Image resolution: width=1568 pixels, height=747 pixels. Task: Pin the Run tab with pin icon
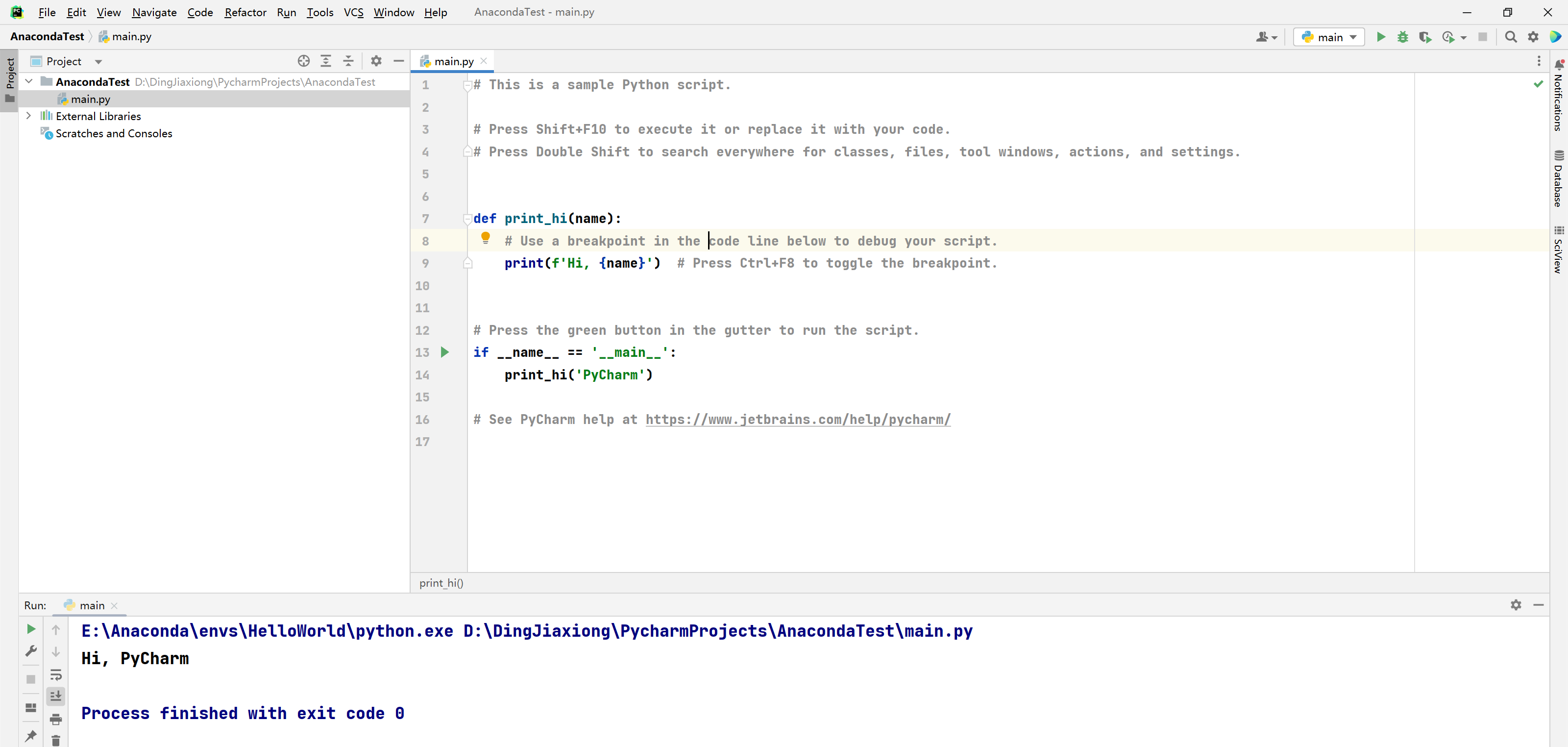[31, 736]
